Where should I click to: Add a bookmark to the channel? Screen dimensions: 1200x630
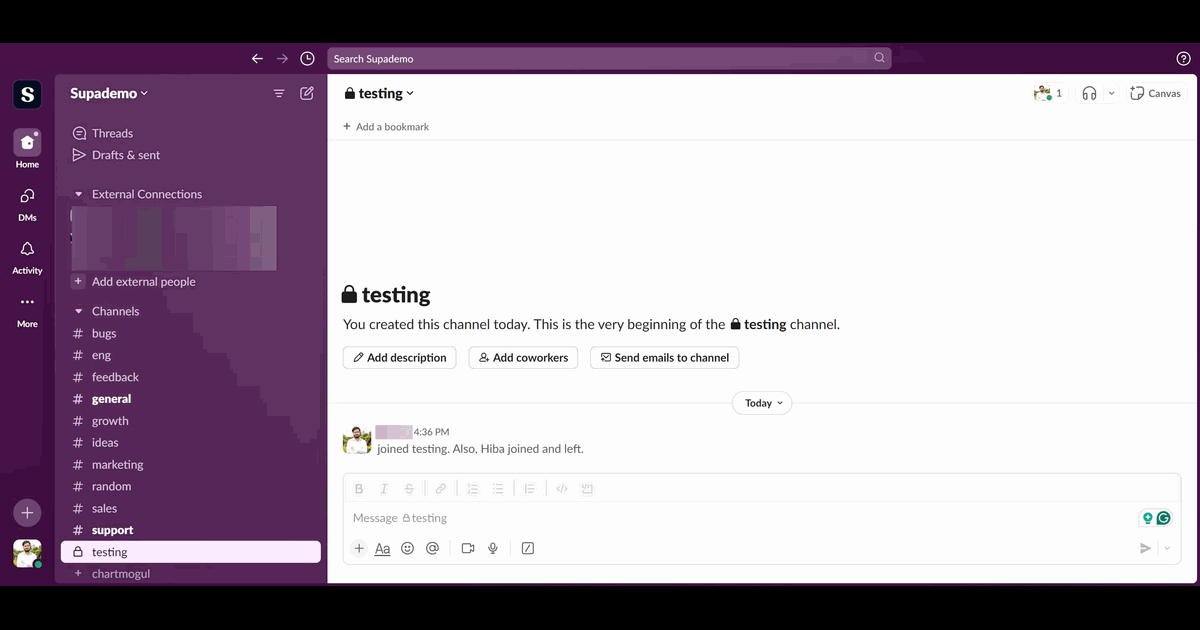click(x=386, y=127)
